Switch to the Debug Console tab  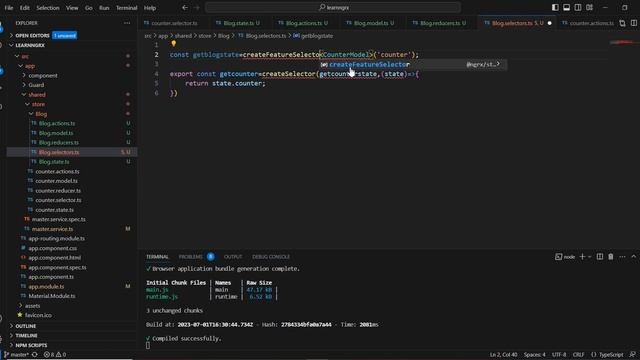coord(271,257)
